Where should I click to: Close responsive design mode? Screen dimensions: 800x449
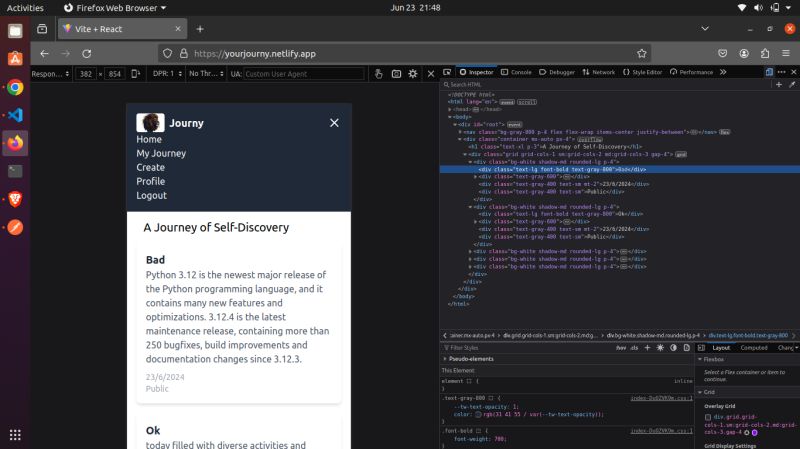click(431, 73)
